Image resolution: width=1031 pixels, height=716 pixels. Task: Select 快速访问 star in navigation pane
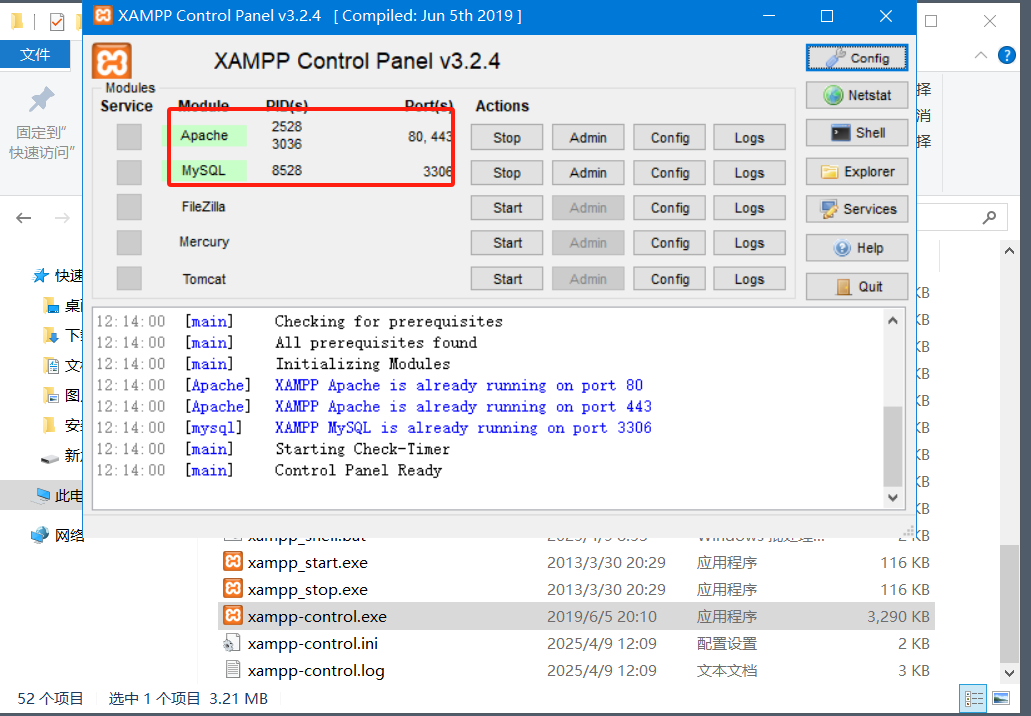[x=41, y=275]
